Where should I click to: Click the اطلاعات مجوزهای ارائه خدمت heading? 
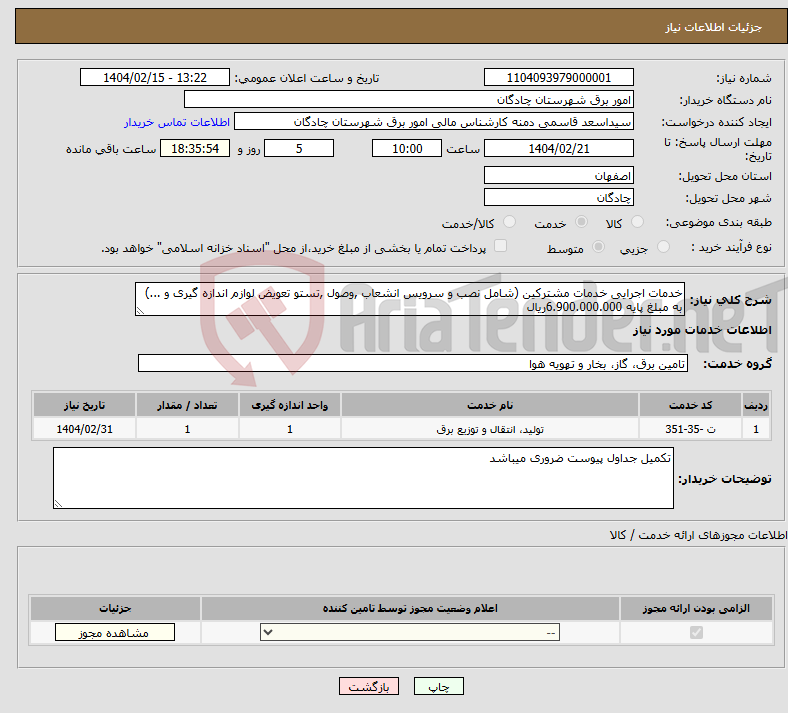coord(699,535)
